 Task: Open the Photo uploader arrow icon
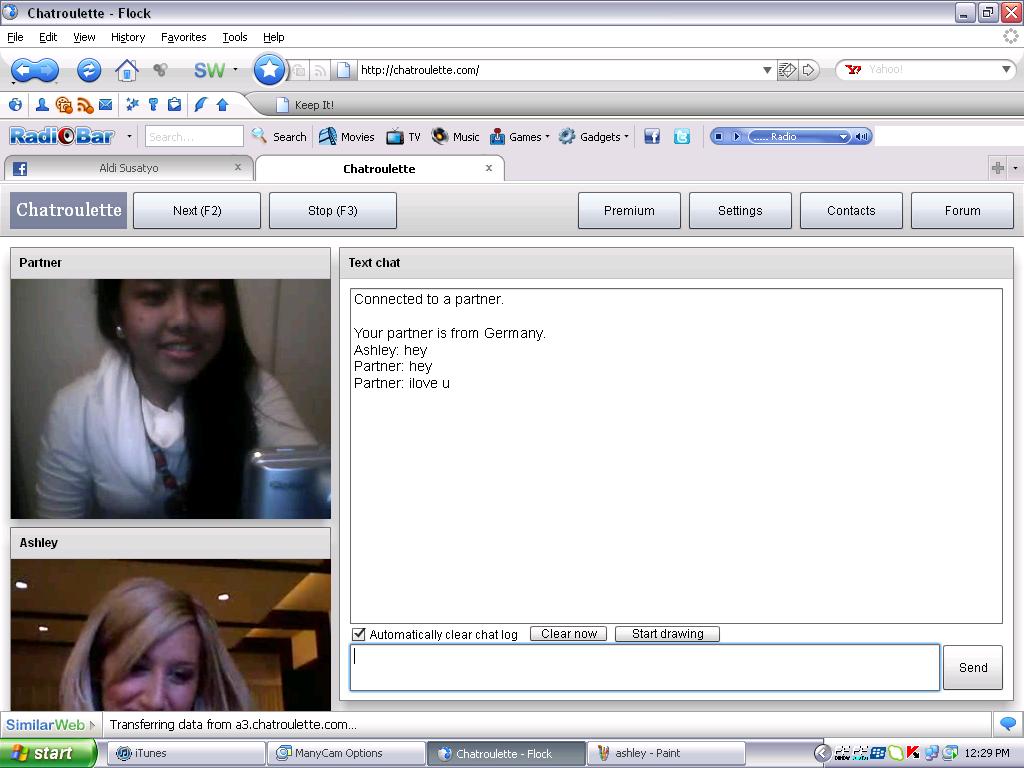click(222, 104)
